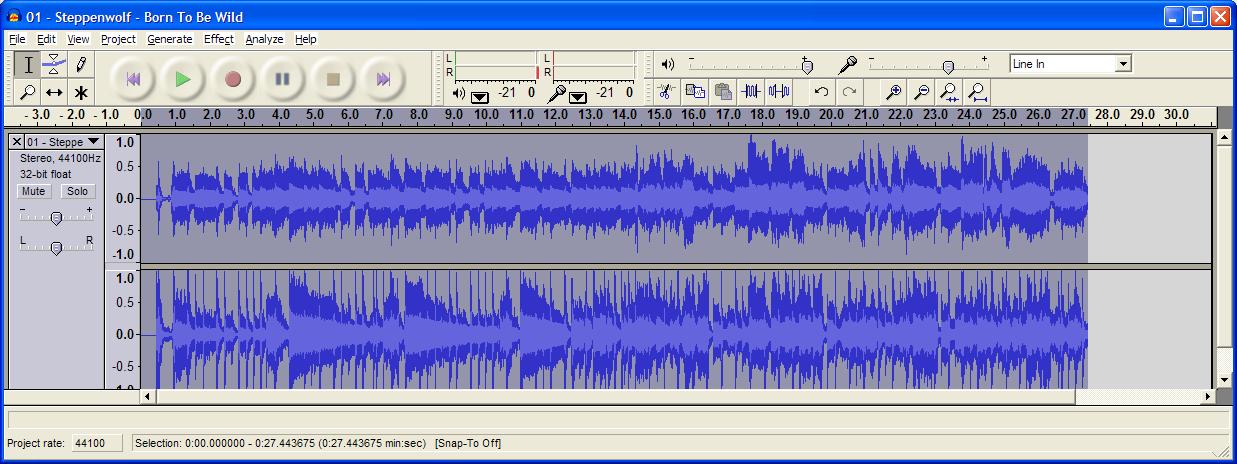Click the vertical scrollbar down arrow
The width and height of the screenshot is (1237, 464).
coord(1225,381)
